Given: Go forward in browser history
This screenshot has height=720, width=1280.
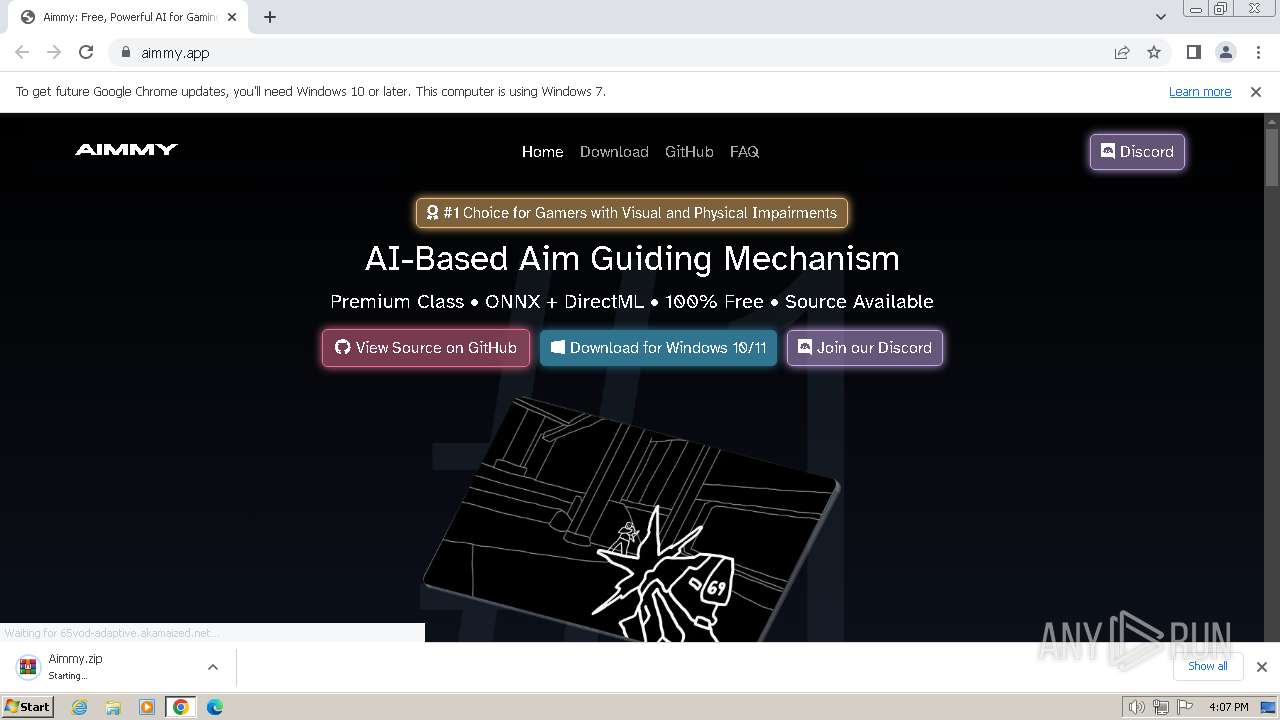Looking at the screenshot, I should point(54,53).
